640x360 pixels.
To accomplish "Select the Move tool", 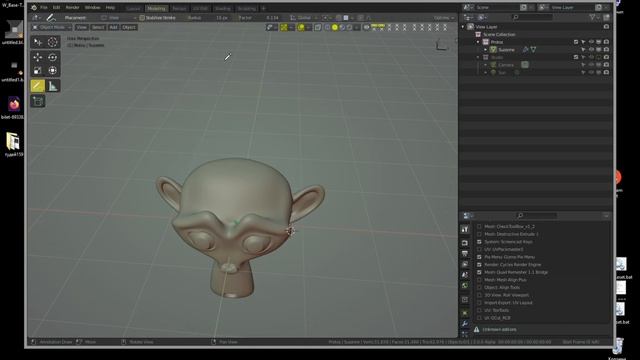I will tap(38, 58).
